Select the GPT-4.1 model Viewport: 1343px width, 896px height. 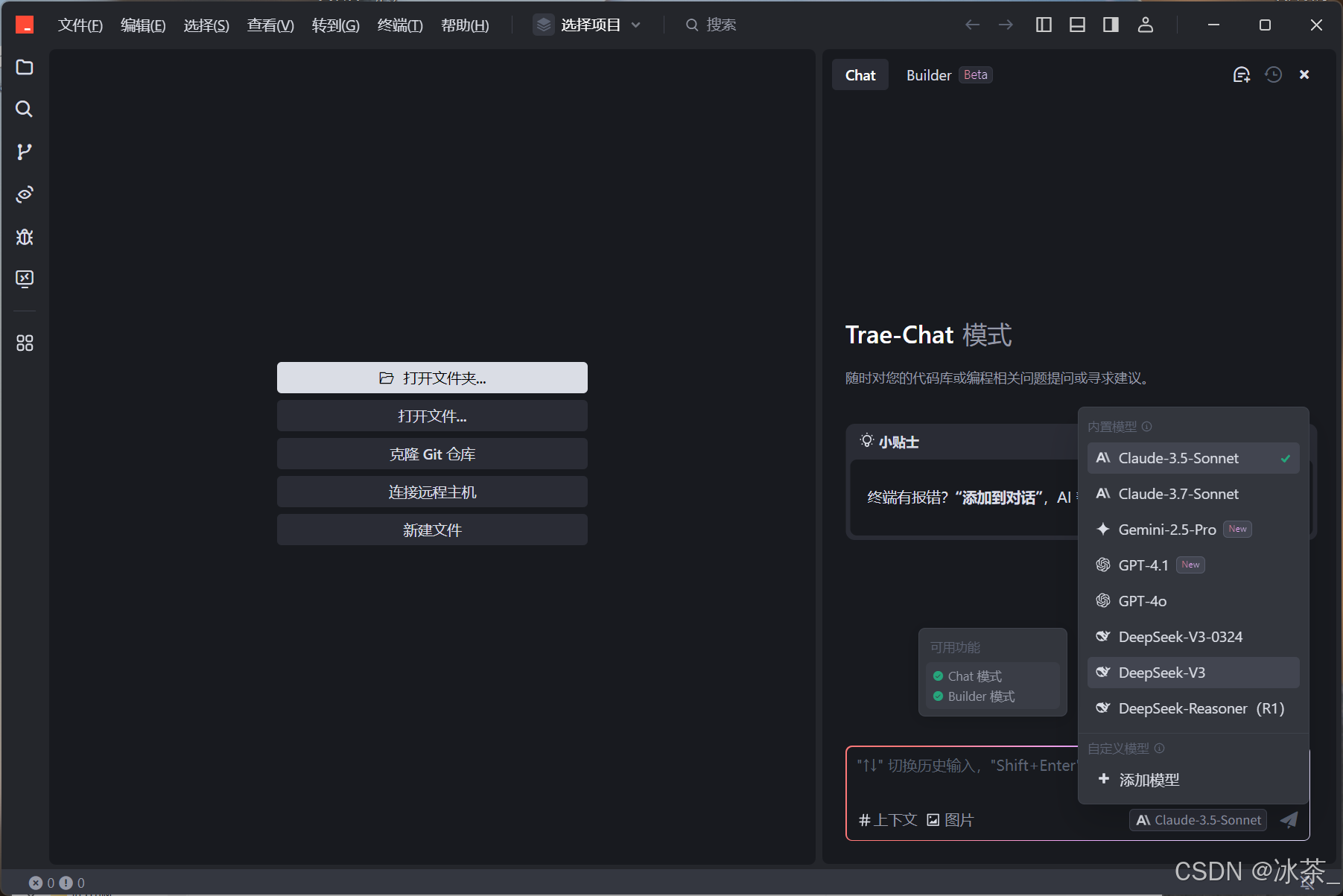[x=1193, y=565]
